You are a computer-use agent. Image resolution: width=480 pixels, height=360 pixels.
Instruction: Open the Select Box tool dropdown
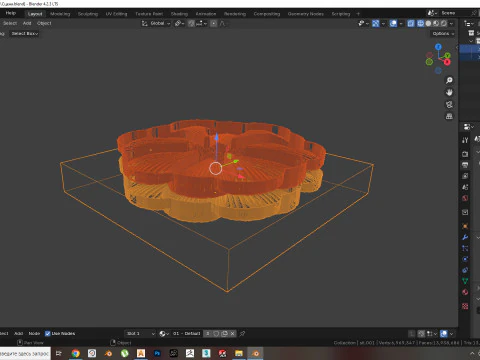click(x=25, y=33)
